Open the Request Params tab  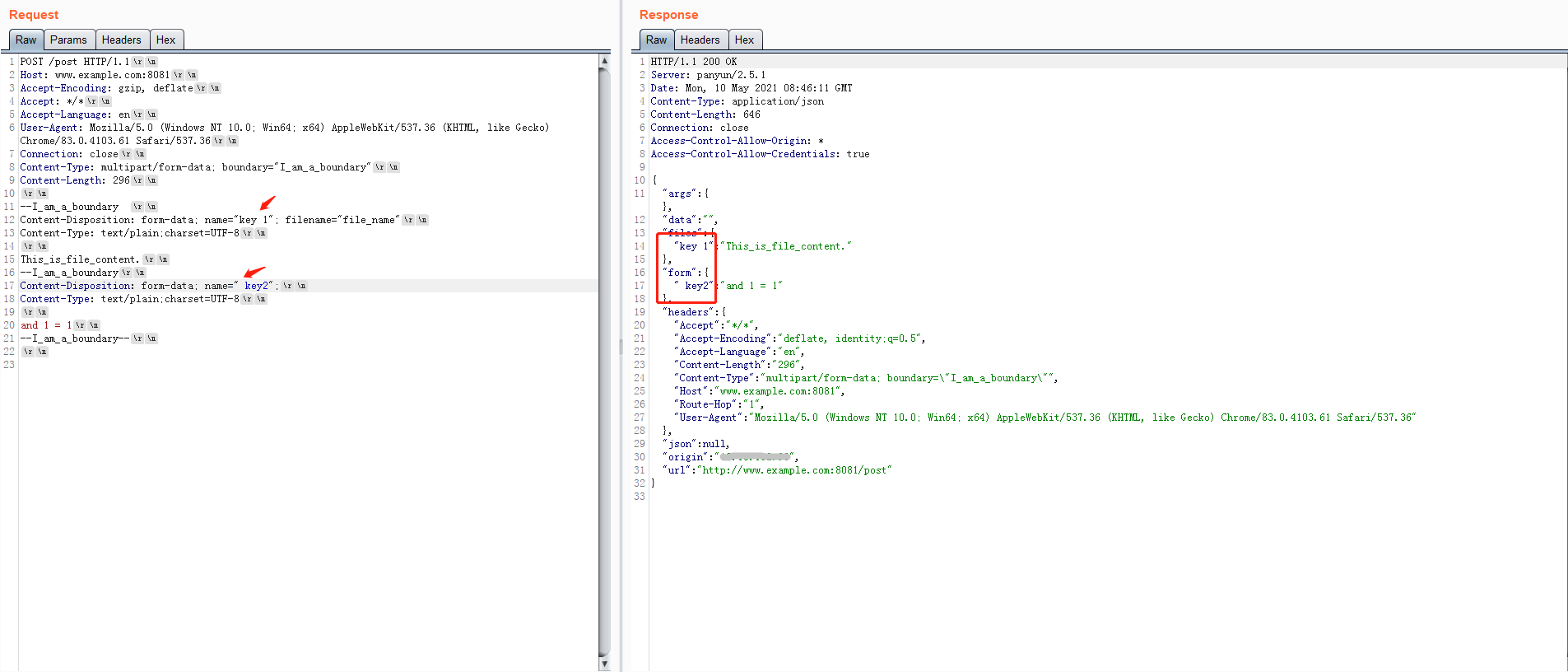68,40
